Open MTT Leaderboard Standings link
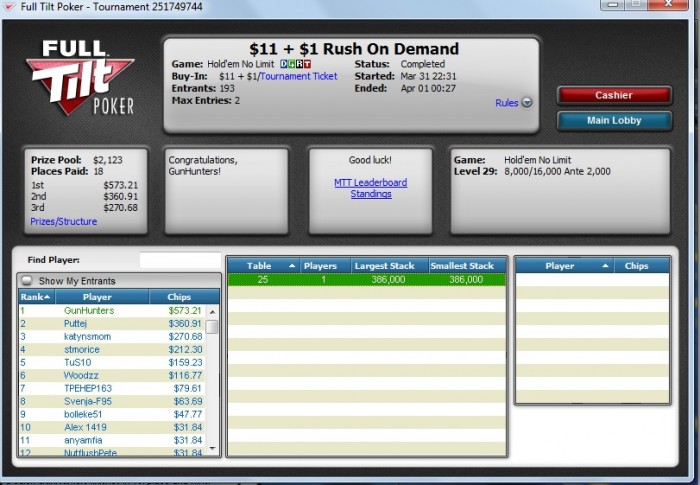This screenshot has width=700, height=485. coord(371,188)
